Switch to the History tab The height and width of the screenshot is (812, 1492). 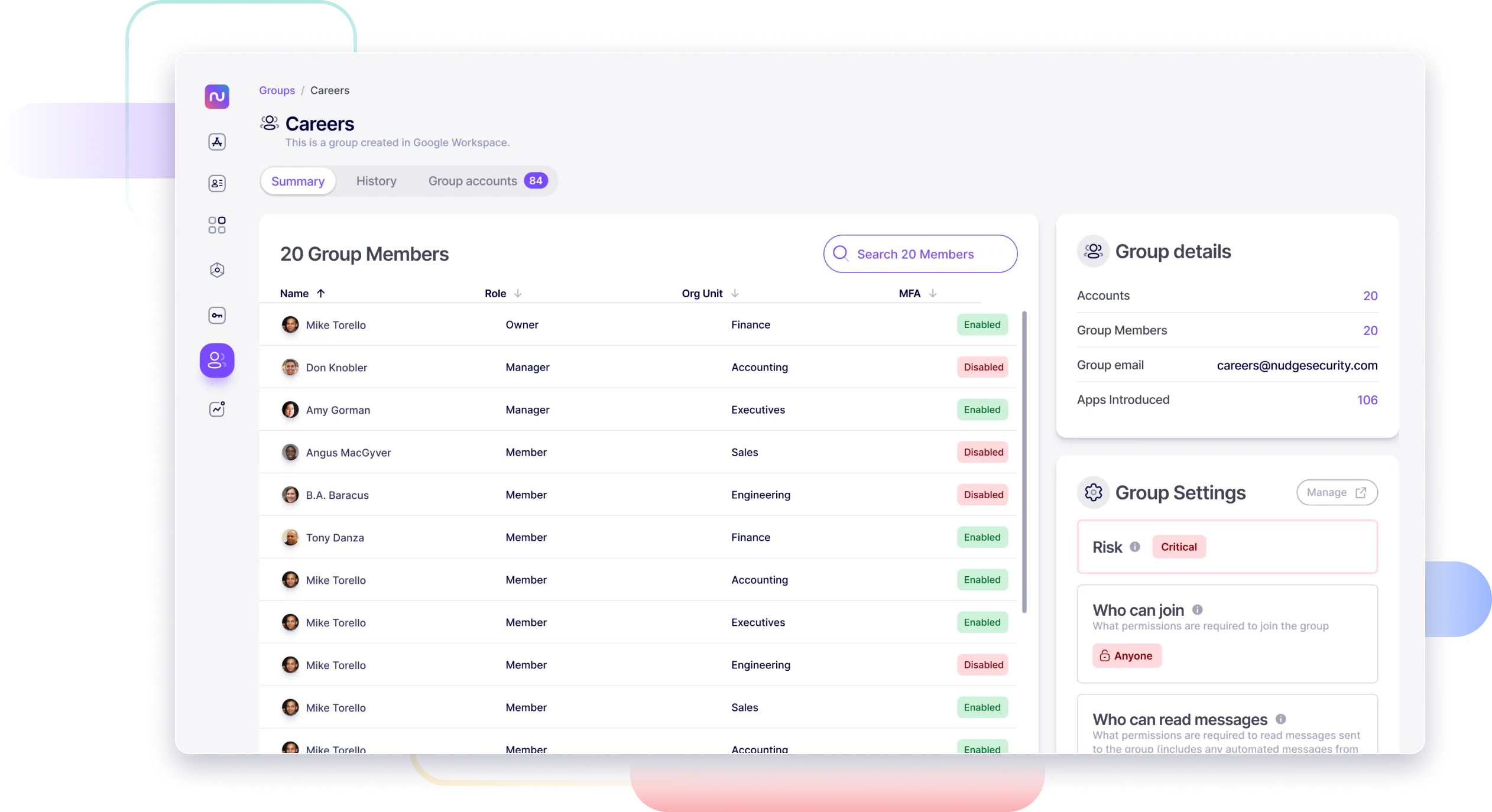pos(377,181)
